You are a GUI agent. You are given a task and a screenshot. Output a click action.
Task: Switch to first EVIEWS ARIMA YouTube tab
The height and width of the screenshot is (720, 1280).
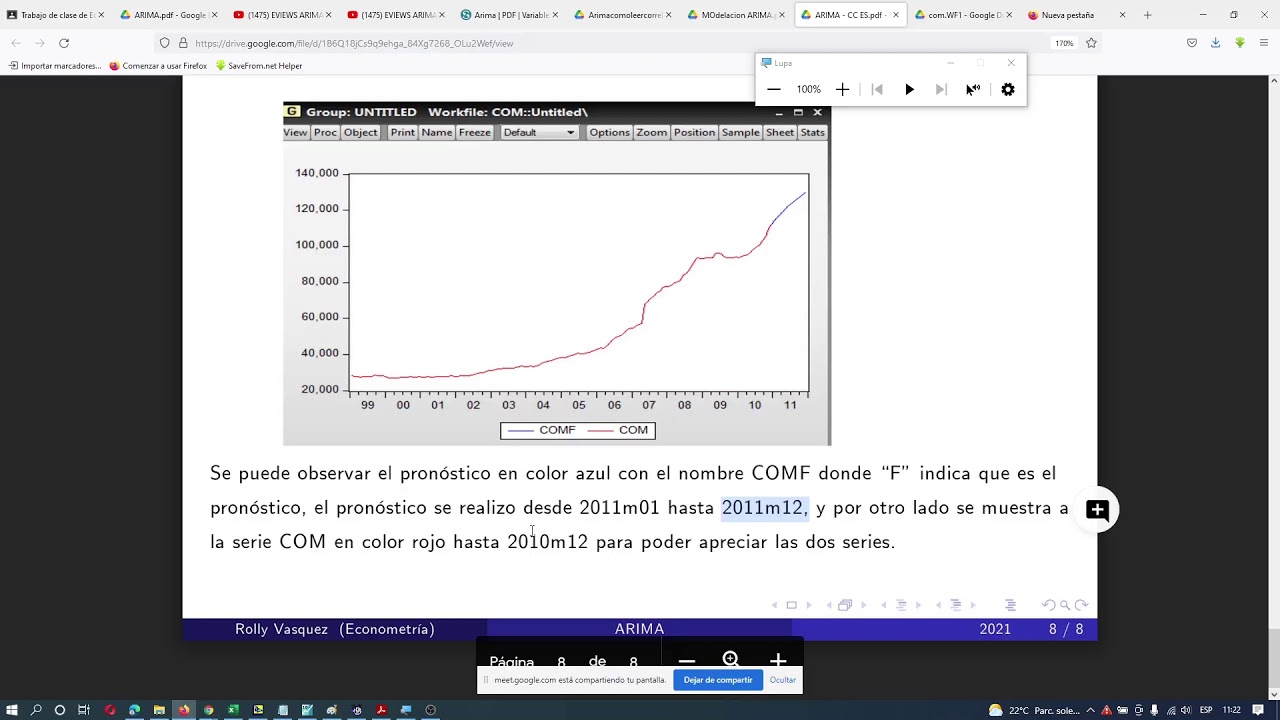280,15
